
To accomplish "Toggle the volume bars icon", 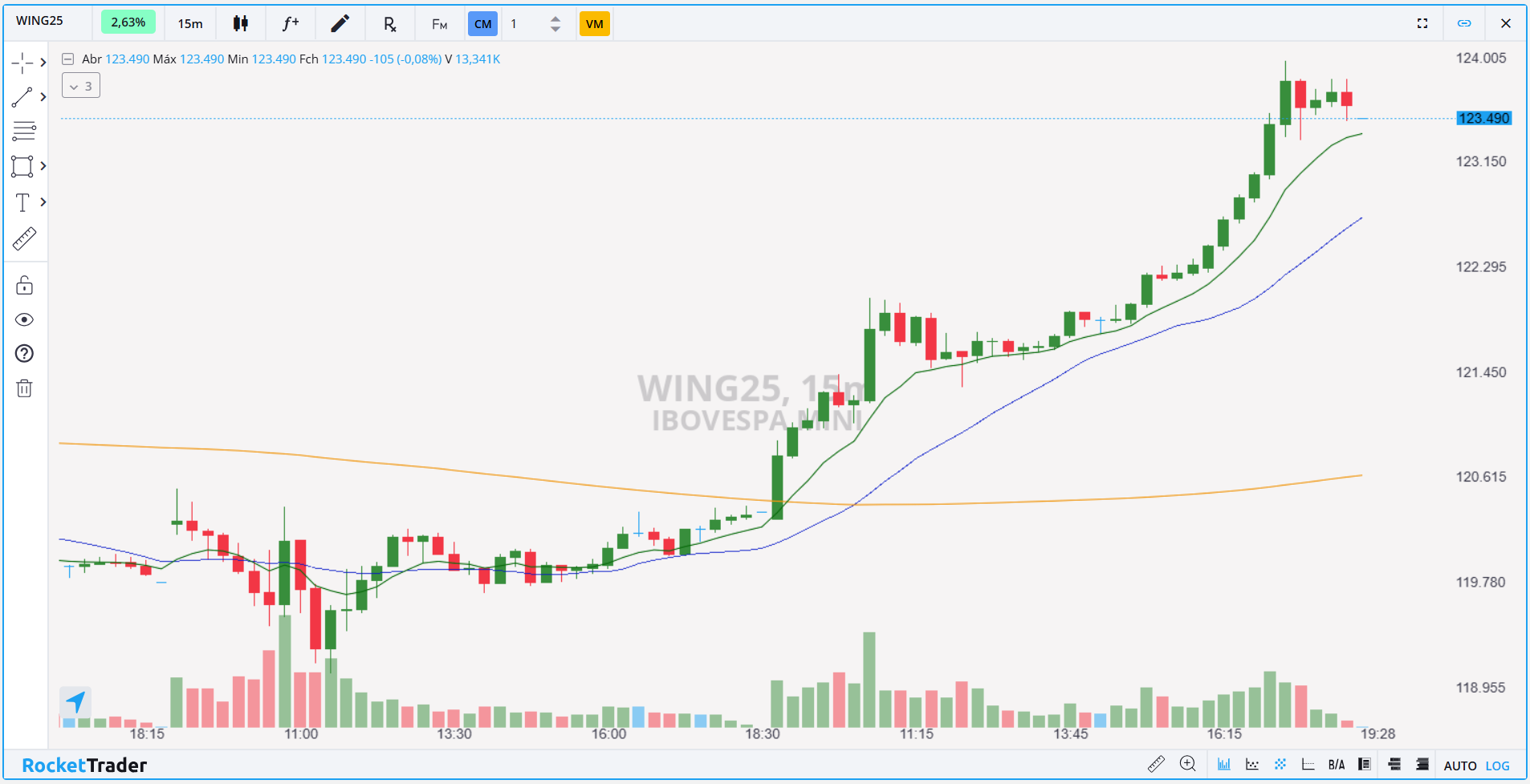I will click(x=1224, y=764).
